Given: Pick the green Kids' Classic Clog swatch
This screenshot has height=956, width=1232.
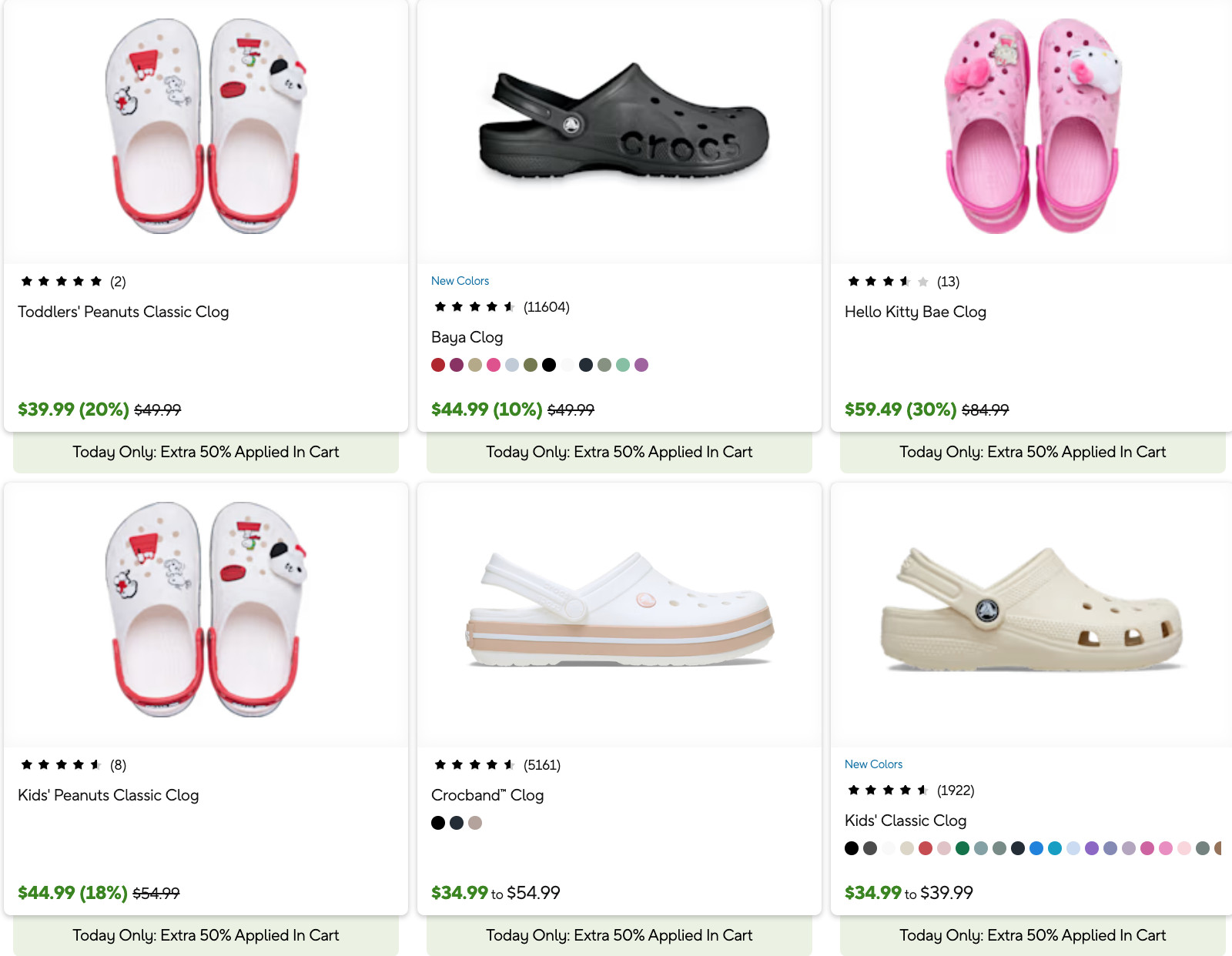Looking at the screenshot, I should [962, 848].
